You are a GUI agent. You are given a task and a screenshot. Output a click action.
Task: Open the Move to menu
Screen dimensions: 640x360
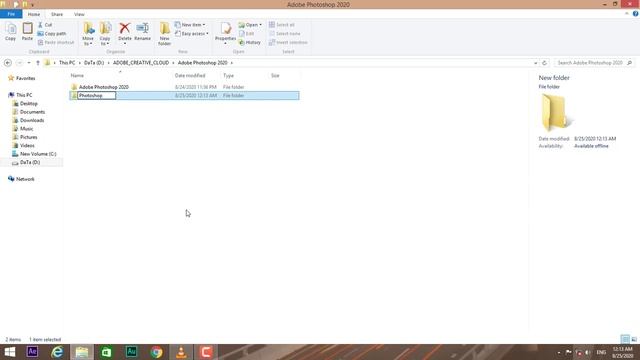click(x=88, y=34)
